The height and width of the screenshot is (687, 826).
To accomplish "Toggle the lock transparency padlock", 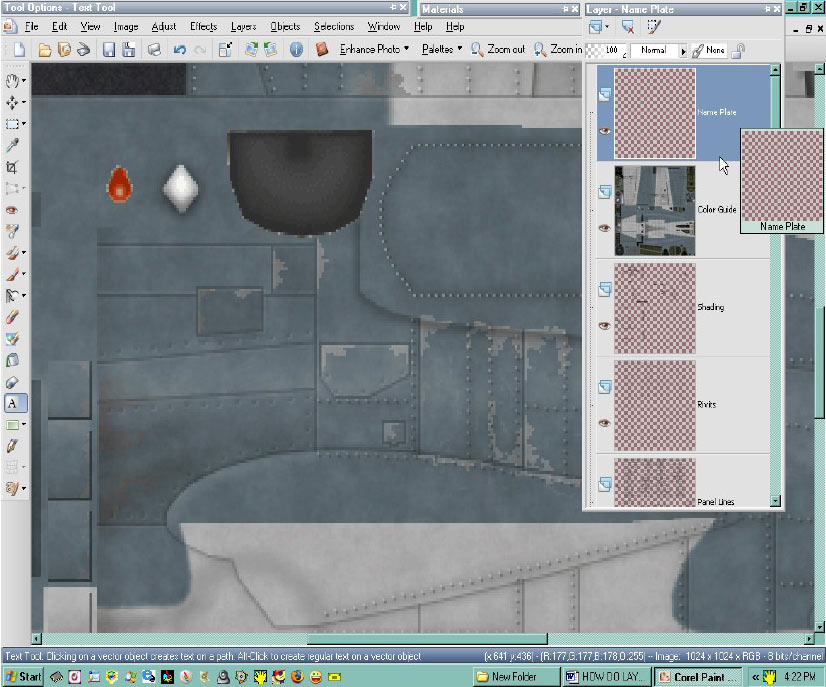I will point(739,50).
